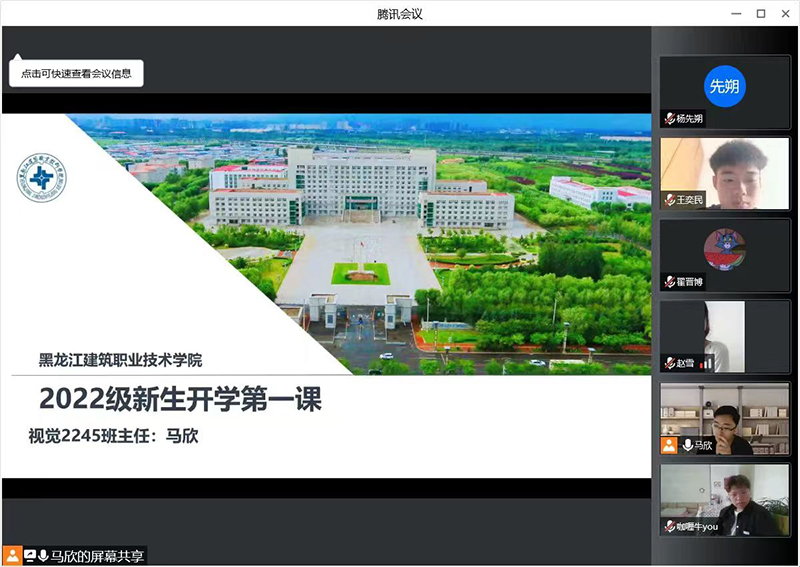Click muted mic icon beside 咖喱牛you
Viewport: 800px width, 567px height.
669,527
